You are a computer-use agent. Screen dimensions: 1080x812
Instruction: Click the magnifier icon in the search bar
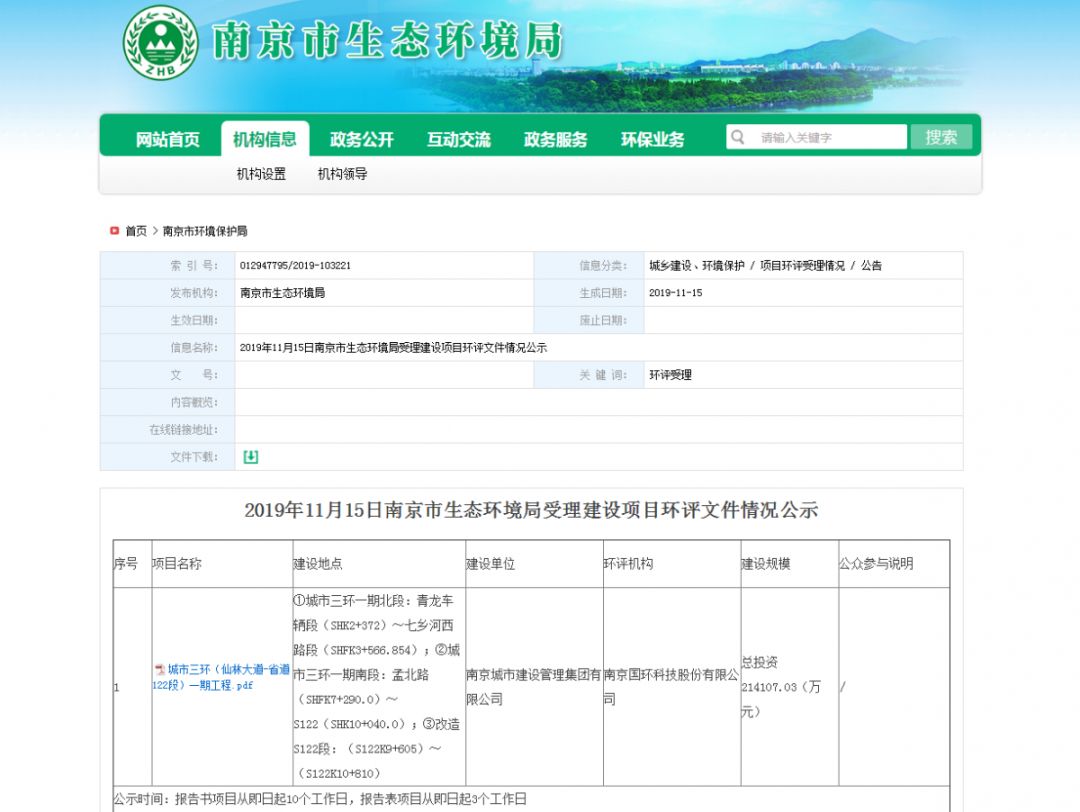[736, 136]
